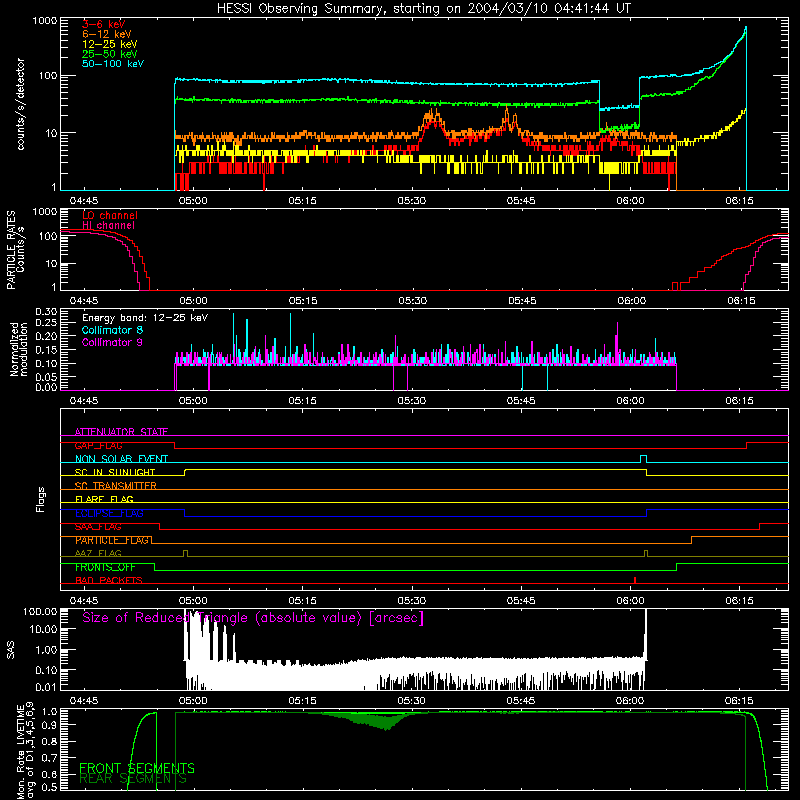Click the 0.30 value on the modulation axis

(46, 311)
